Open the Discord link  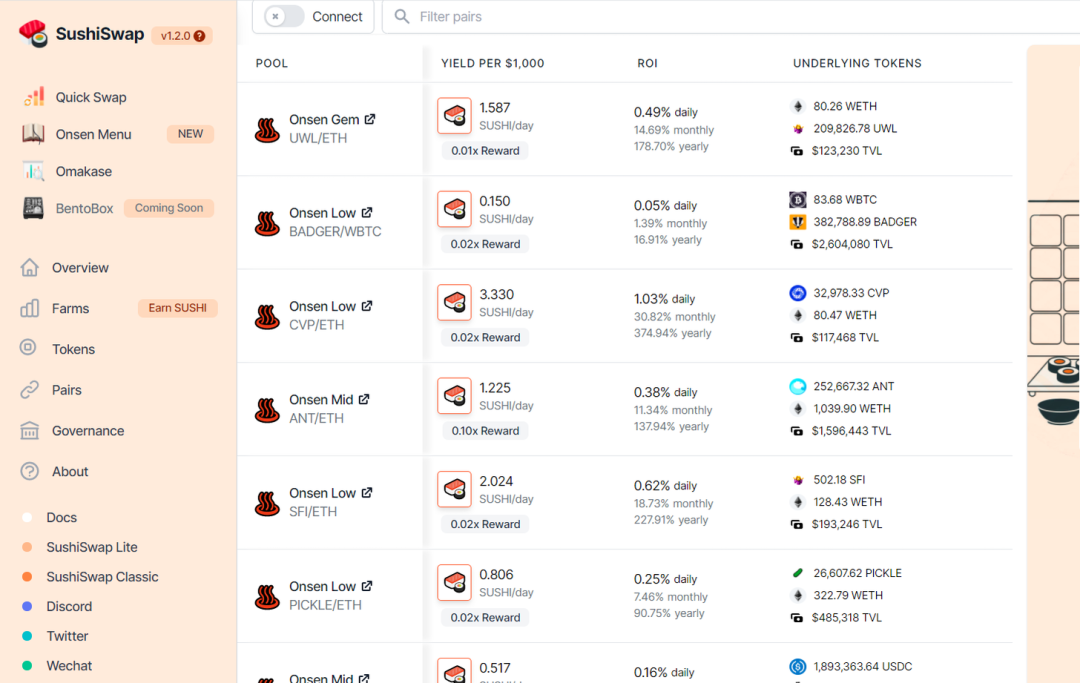tap(69, 607)
